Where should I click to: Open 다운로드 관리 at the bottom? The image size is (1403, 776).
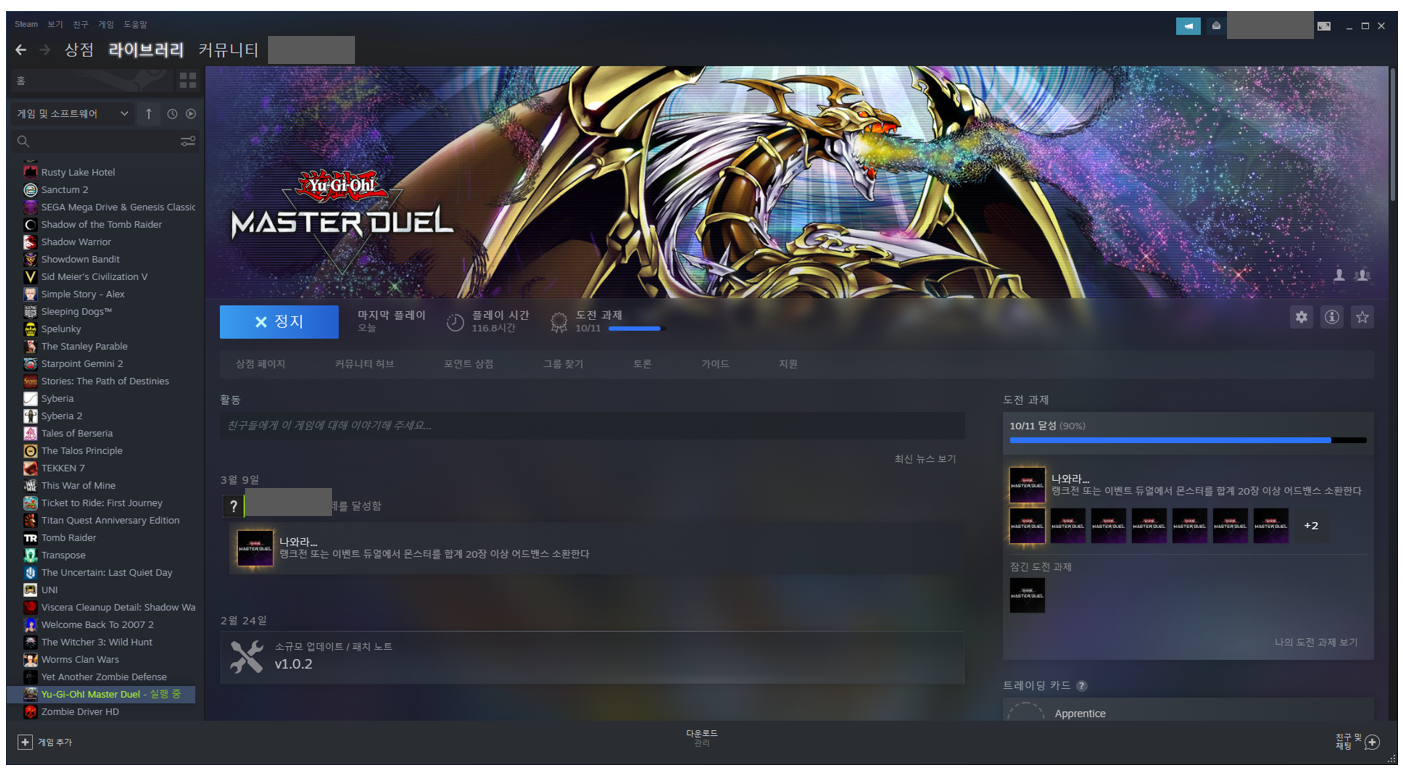701,738
